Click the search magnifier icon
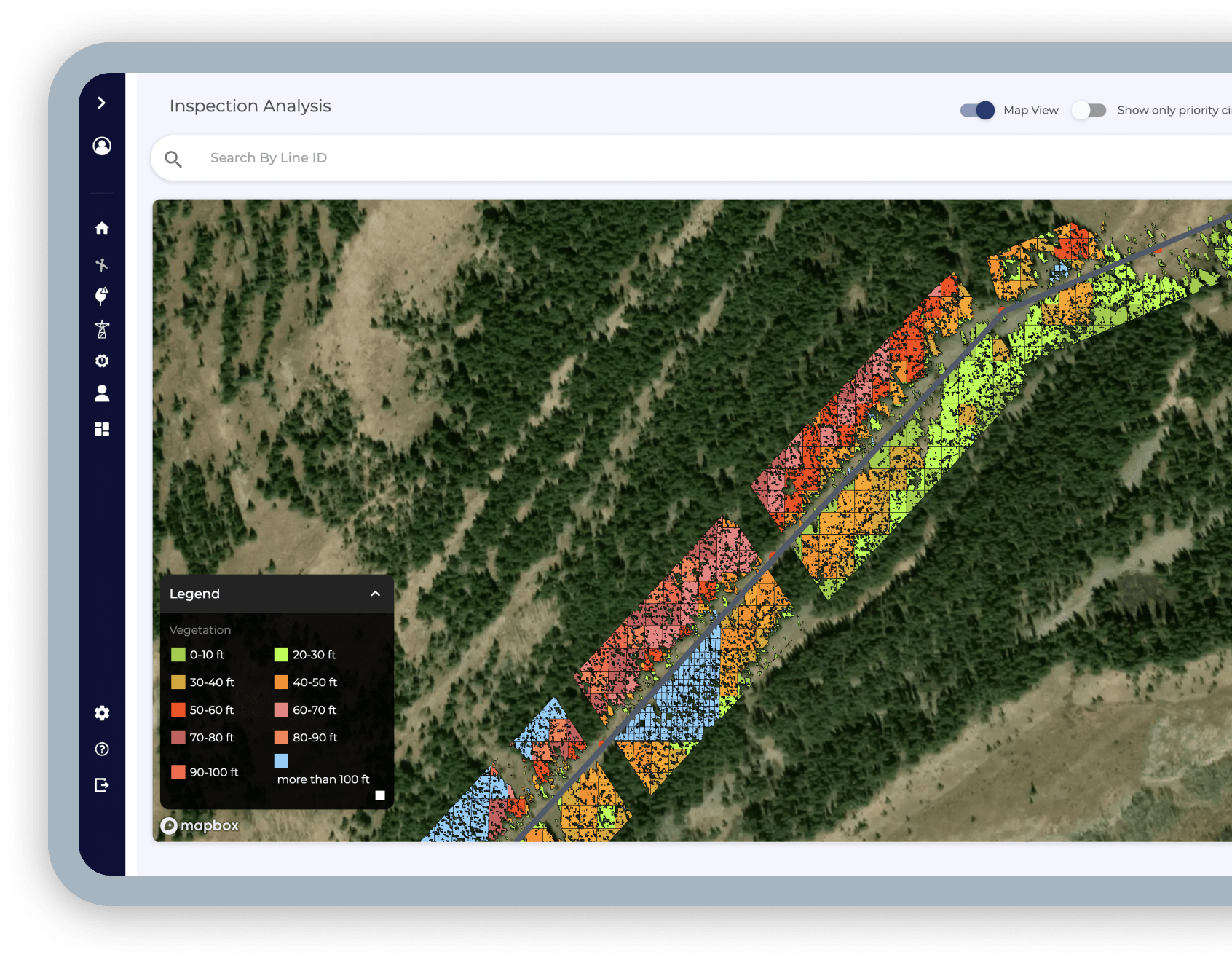The image size is (1232, 960). (173, 159)
